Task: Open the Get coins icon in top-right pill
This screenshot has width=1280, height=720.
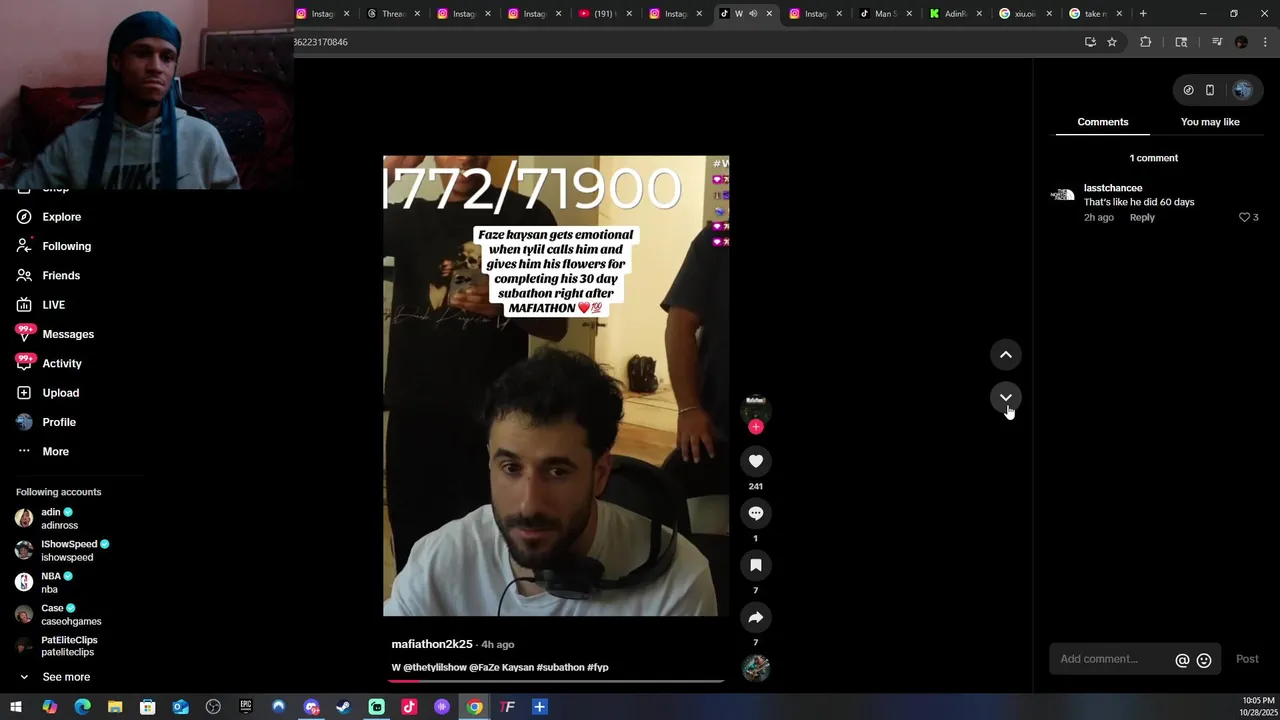Action: [1188, 90]
